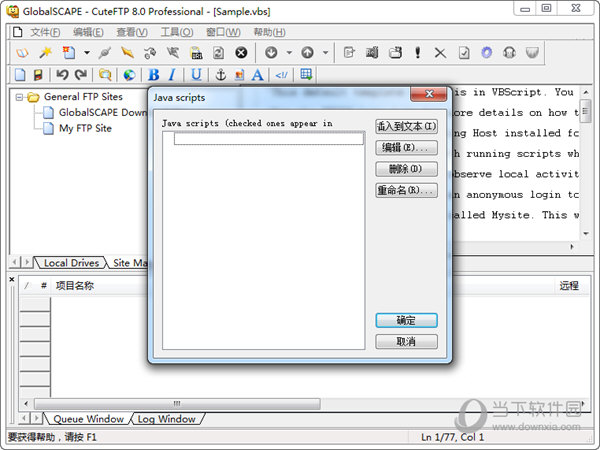This screenshot has height=450, width=600.
Task: Click the 远程 column header
Action: [x=569, y=285]
